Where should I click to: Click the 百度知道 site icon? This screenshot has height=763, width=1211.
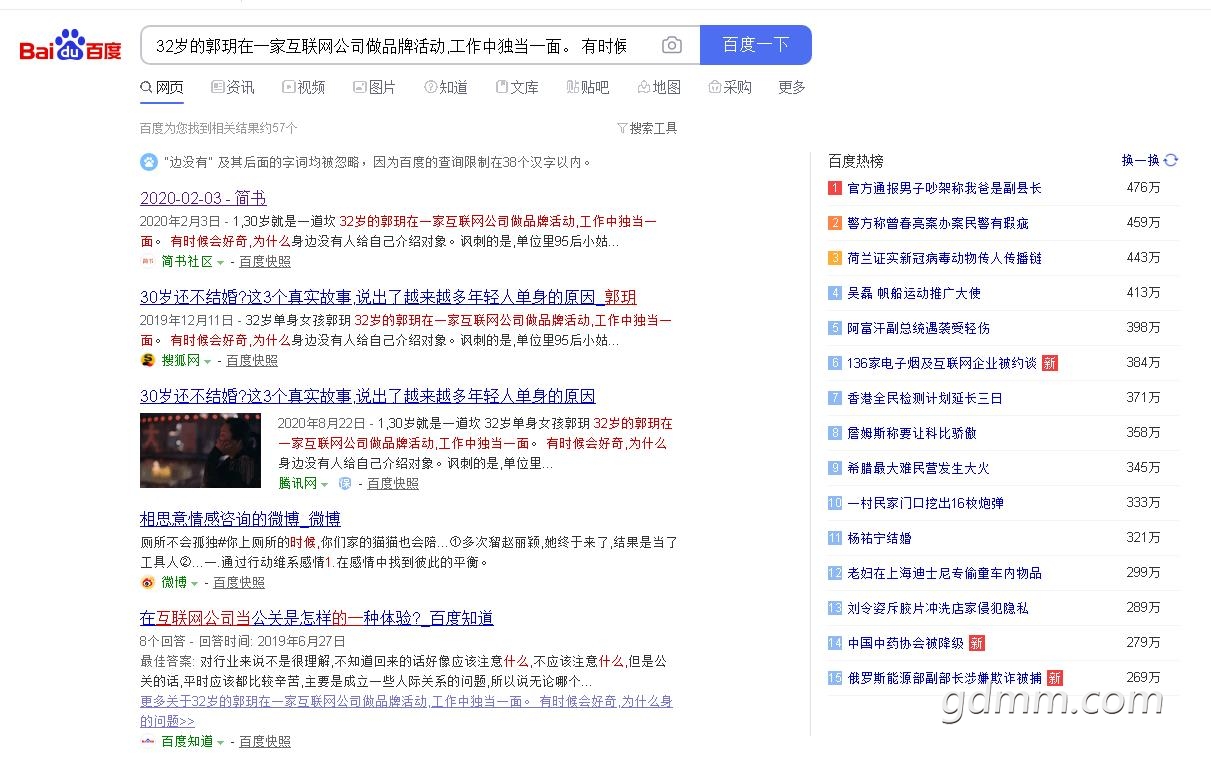click(x=147, y=741)
